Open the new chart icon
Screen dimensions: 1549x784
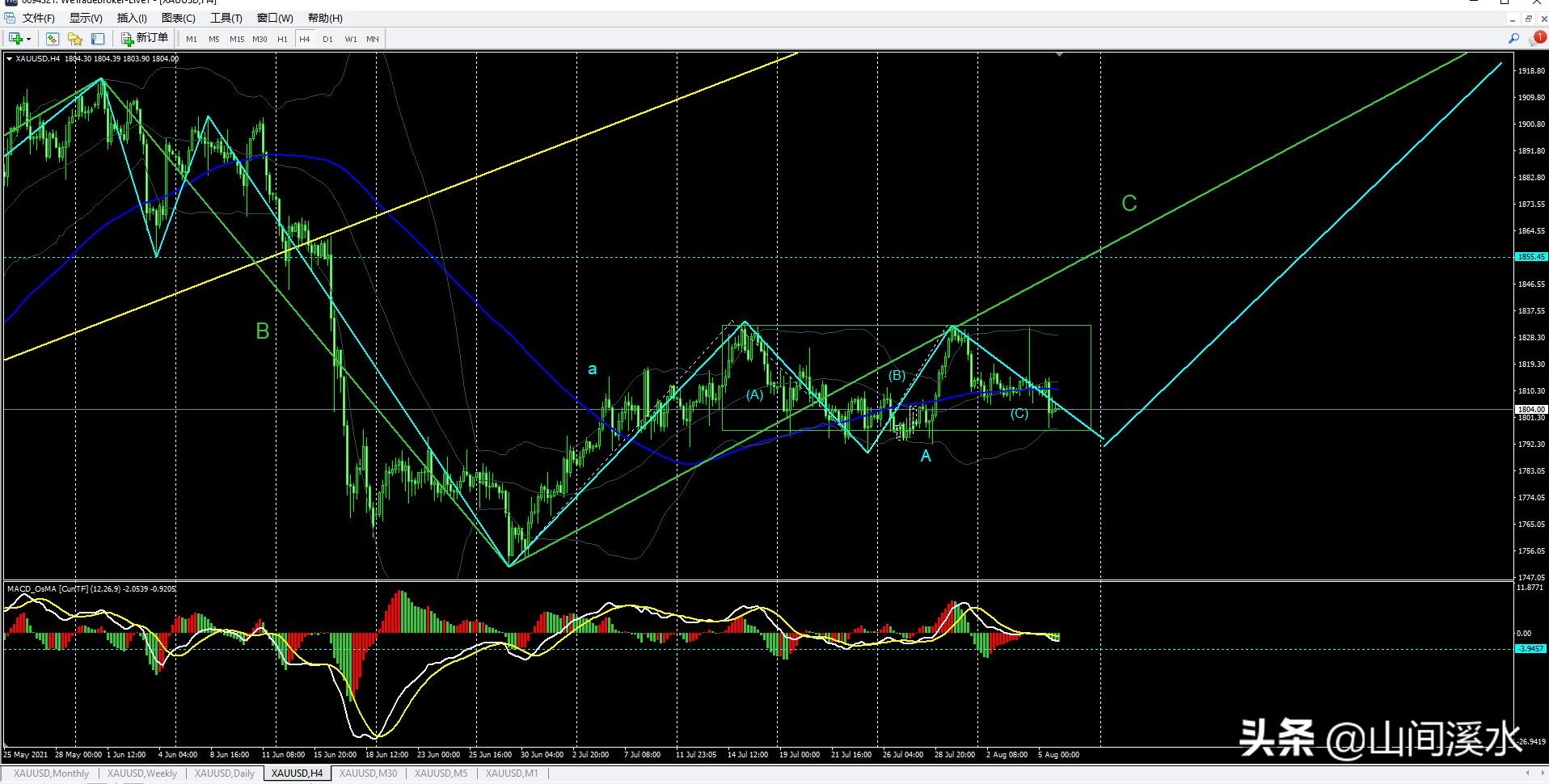pyautogui.click(x=15, y=39)
